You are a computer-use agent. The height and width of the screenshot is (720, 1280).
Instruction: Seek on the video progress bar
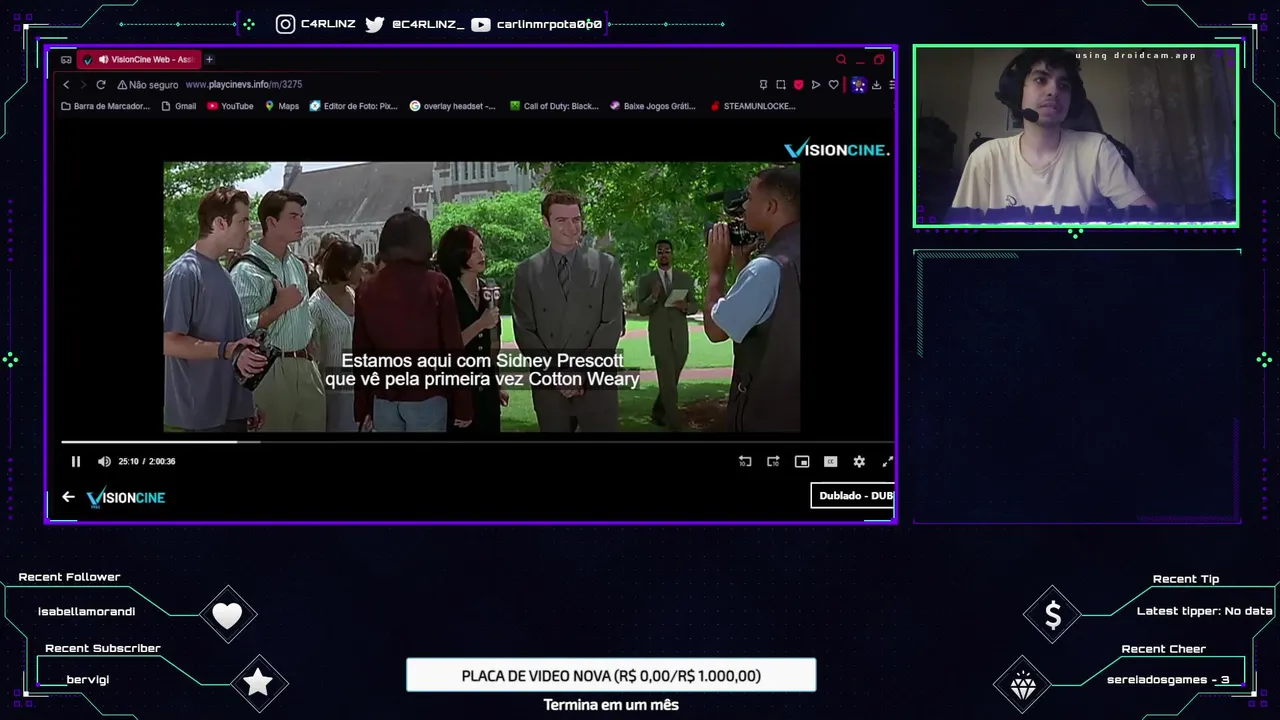[477, 441]
